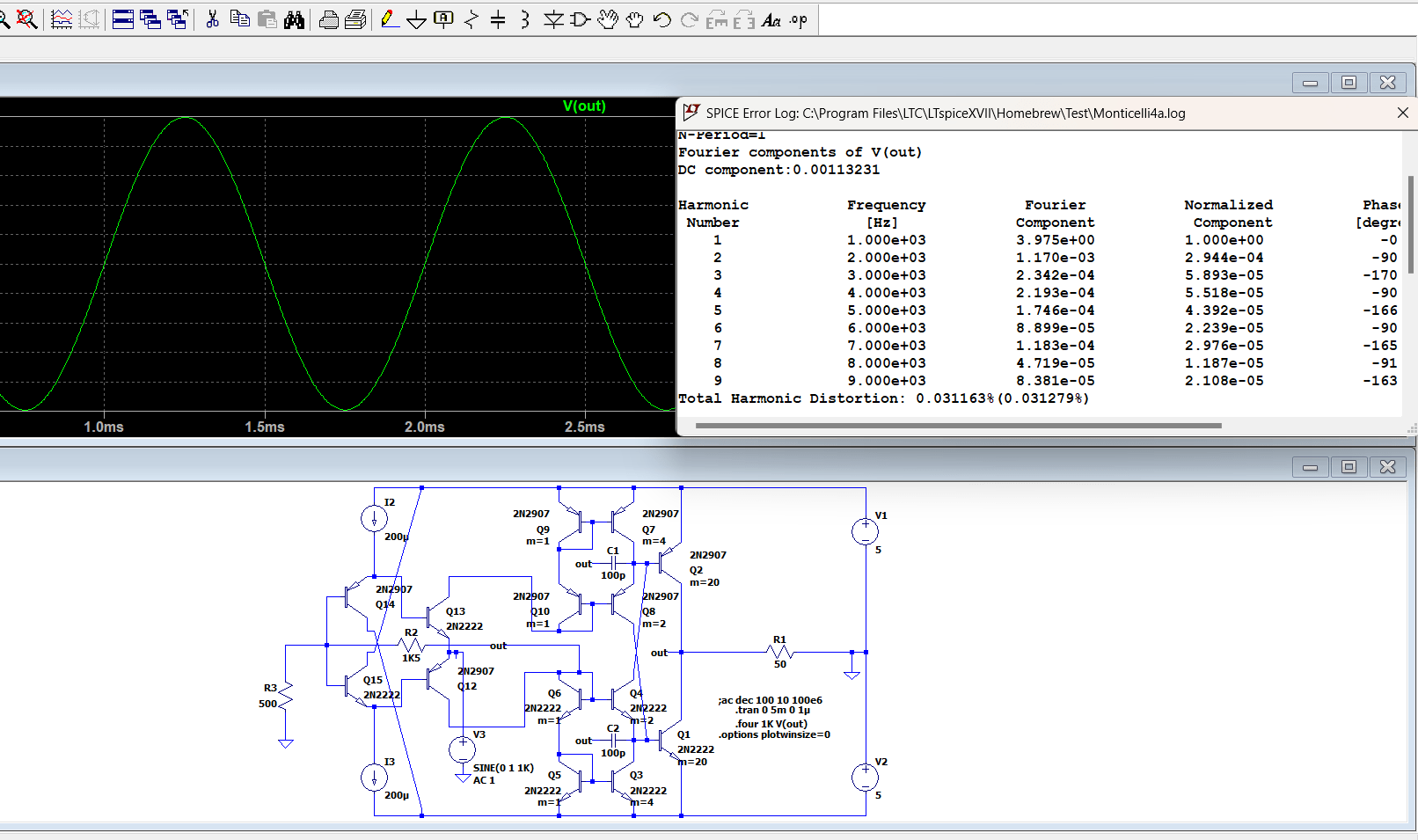Click the '3.975e+00' fundamental component value
The height and width of the screenshot is (840, 1418).
pos(1056,240)
